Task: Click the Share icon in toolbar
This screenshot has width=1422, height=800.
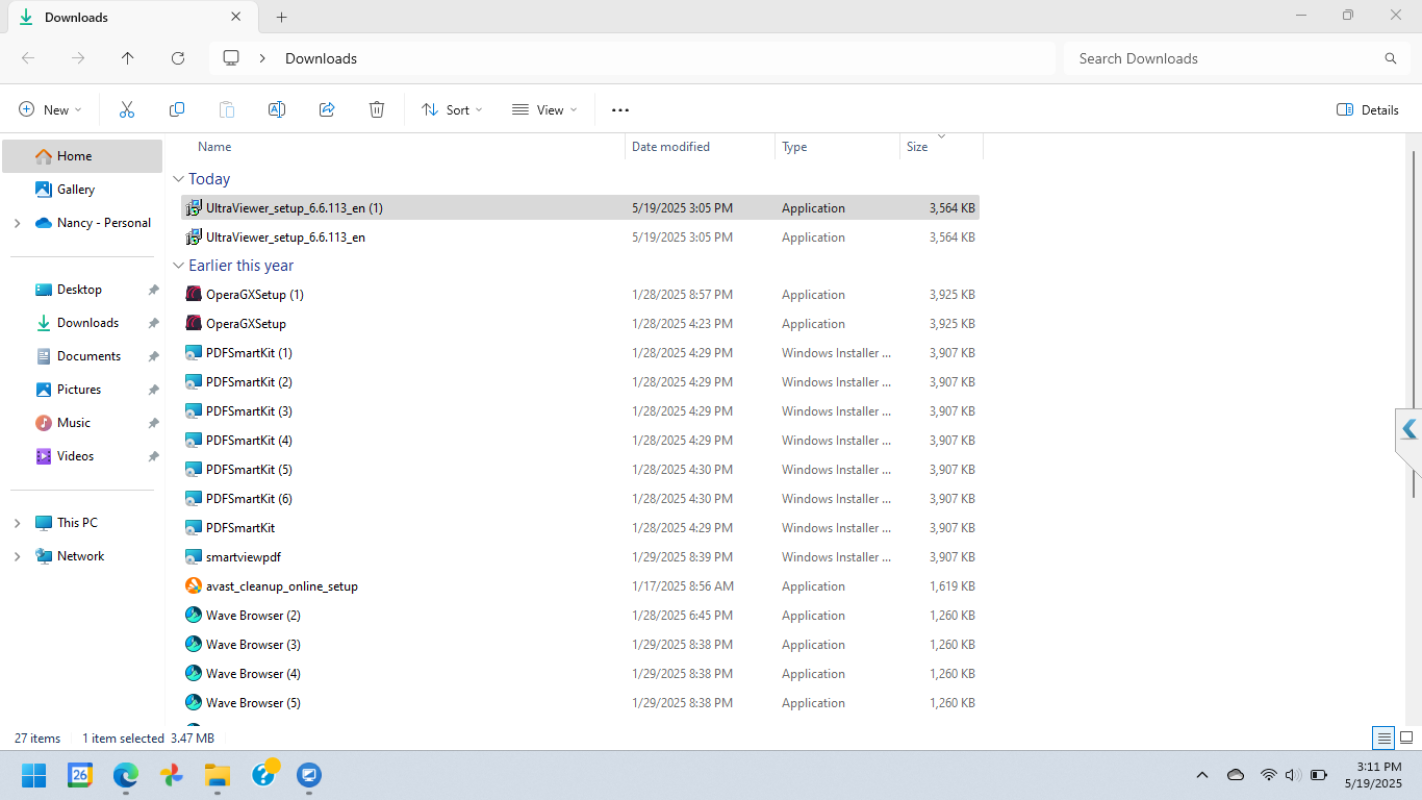Action: click(327, 110)
